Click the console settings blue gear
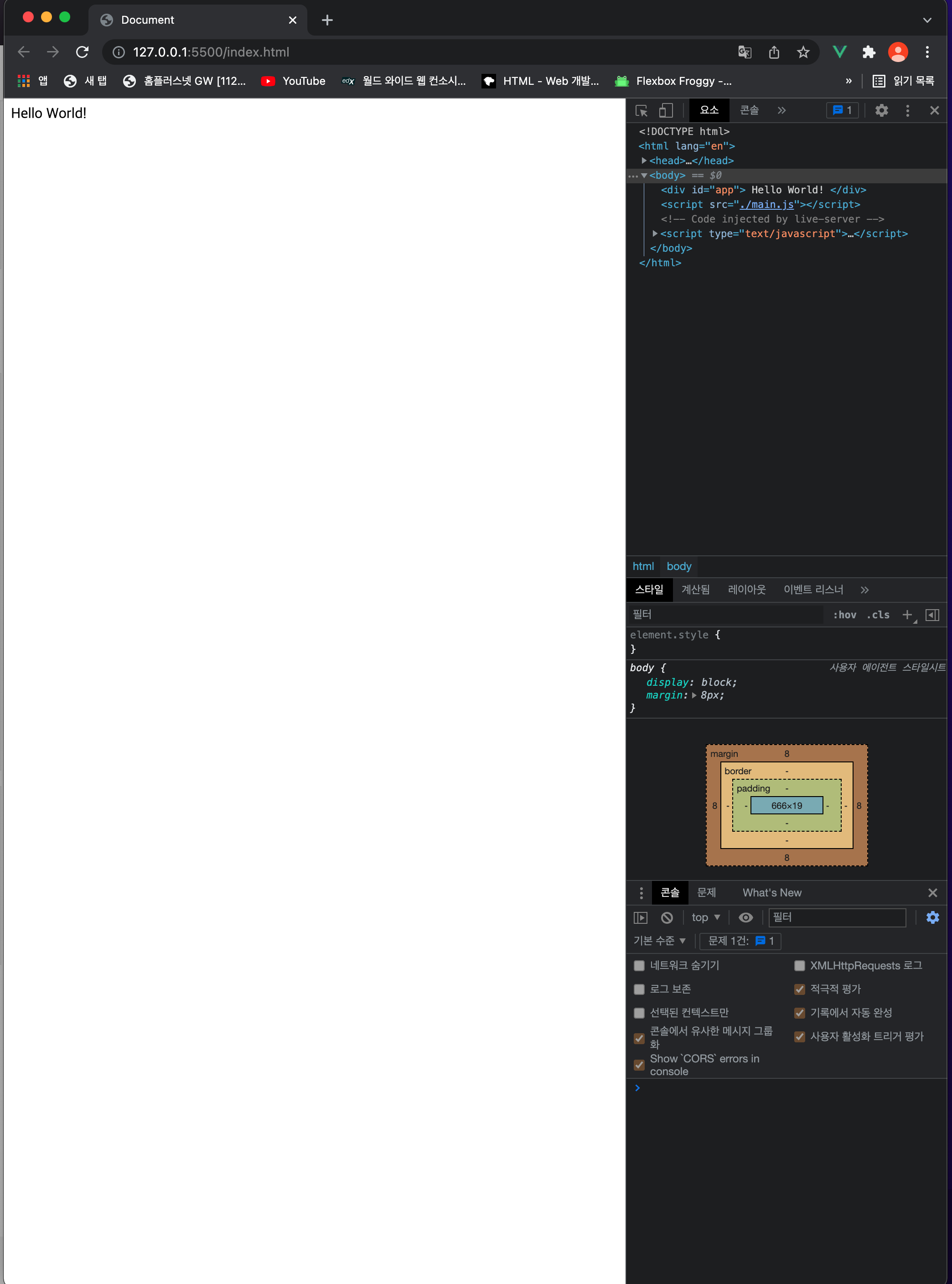This screenshot has width=952, height=1284. (932, 917)
